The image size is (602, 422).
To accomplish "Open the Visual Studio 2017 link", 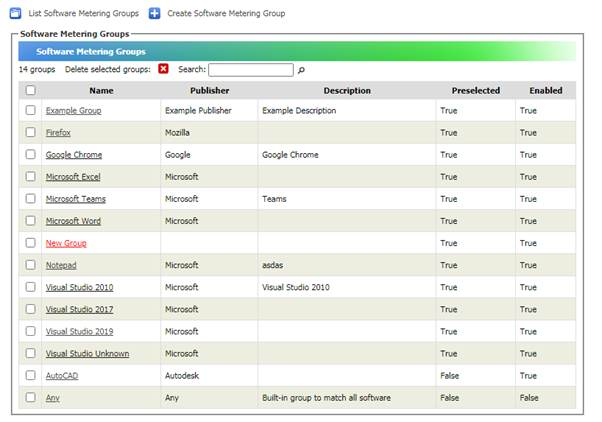I will [x=79, y=309].
